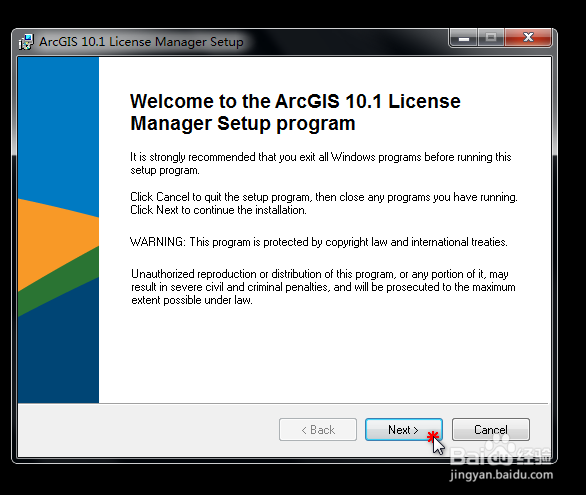Viewport: 586px width, 495px height.
Task: Click the 'WARNING: This program is protected' line
Action: (x=318, y=242)
